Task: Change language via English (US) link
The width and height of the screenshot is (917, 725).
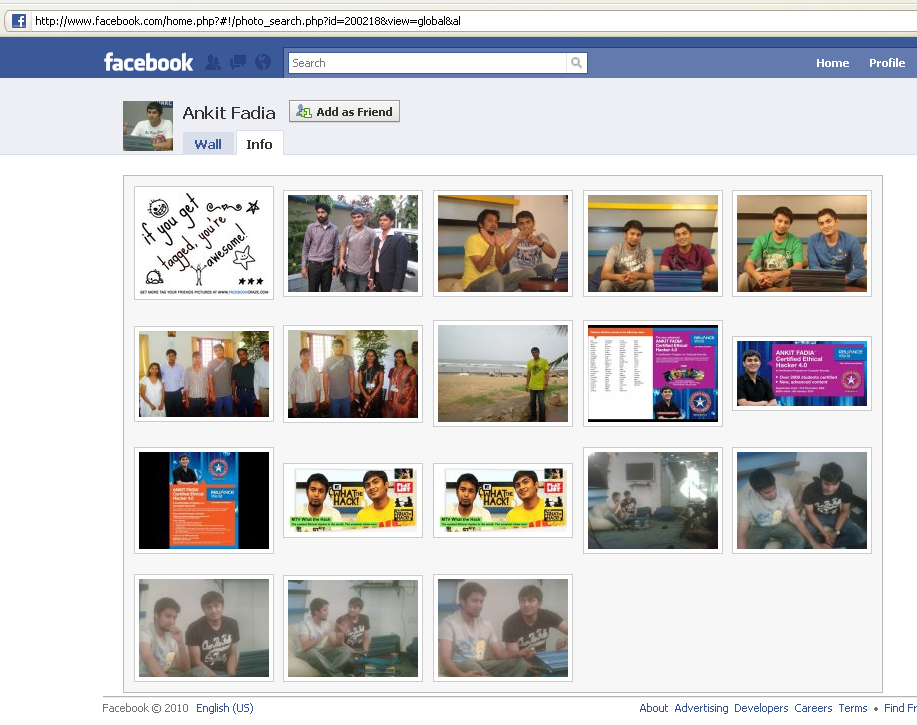Action: 225,708
